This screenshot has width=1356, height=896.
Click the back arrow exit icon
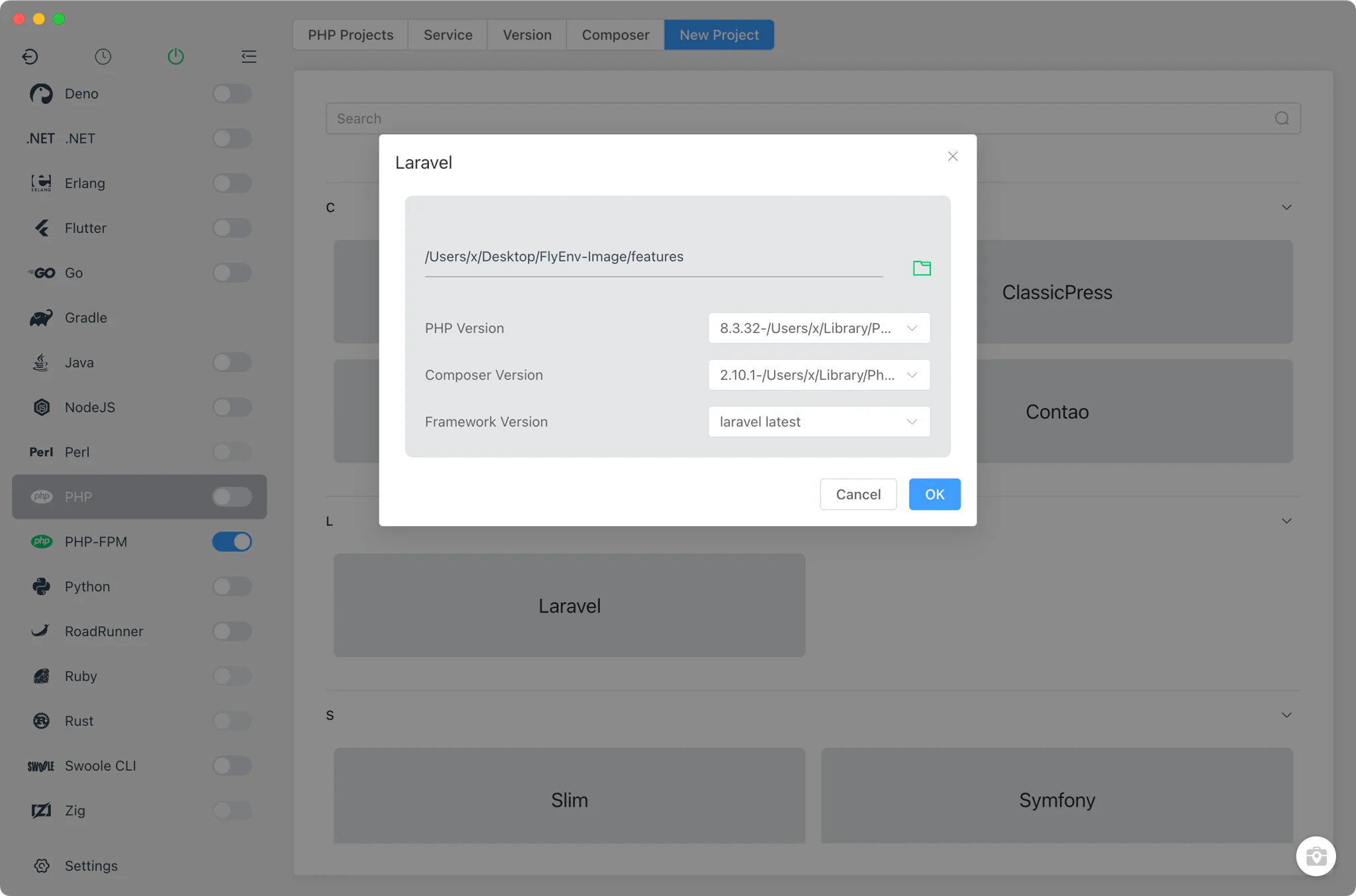click(30, 56)
